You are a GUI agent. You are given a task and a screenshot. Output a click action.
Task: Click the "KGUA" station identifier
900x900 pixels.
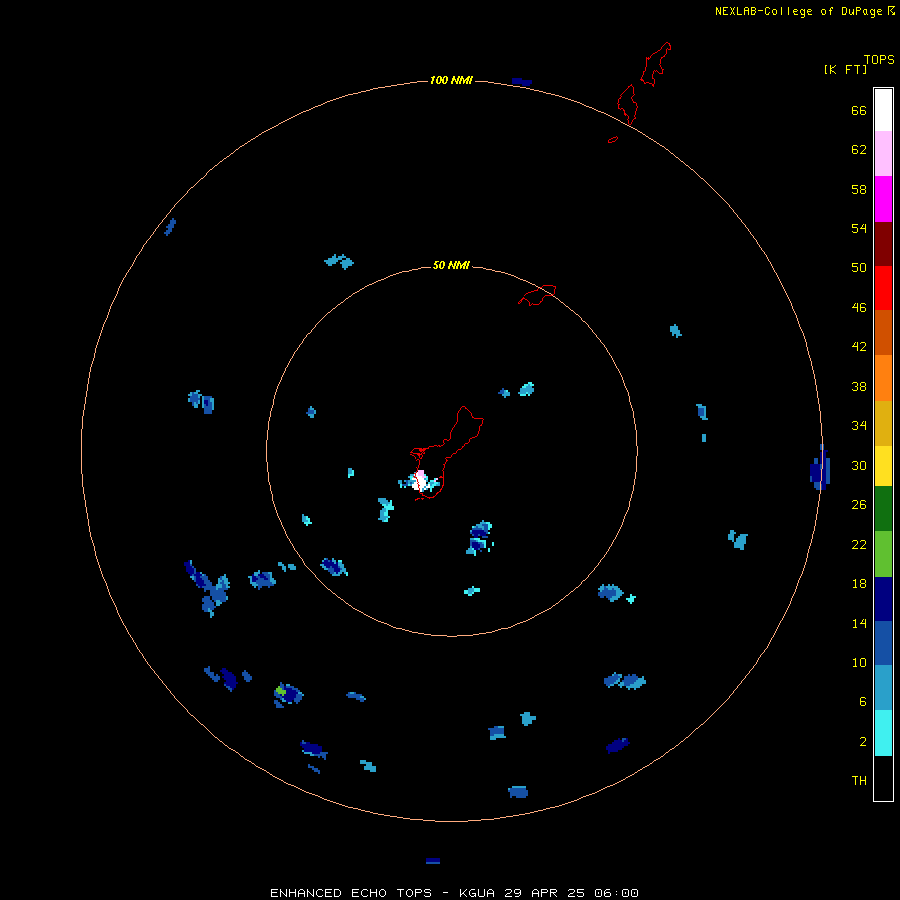coord(477,893)
